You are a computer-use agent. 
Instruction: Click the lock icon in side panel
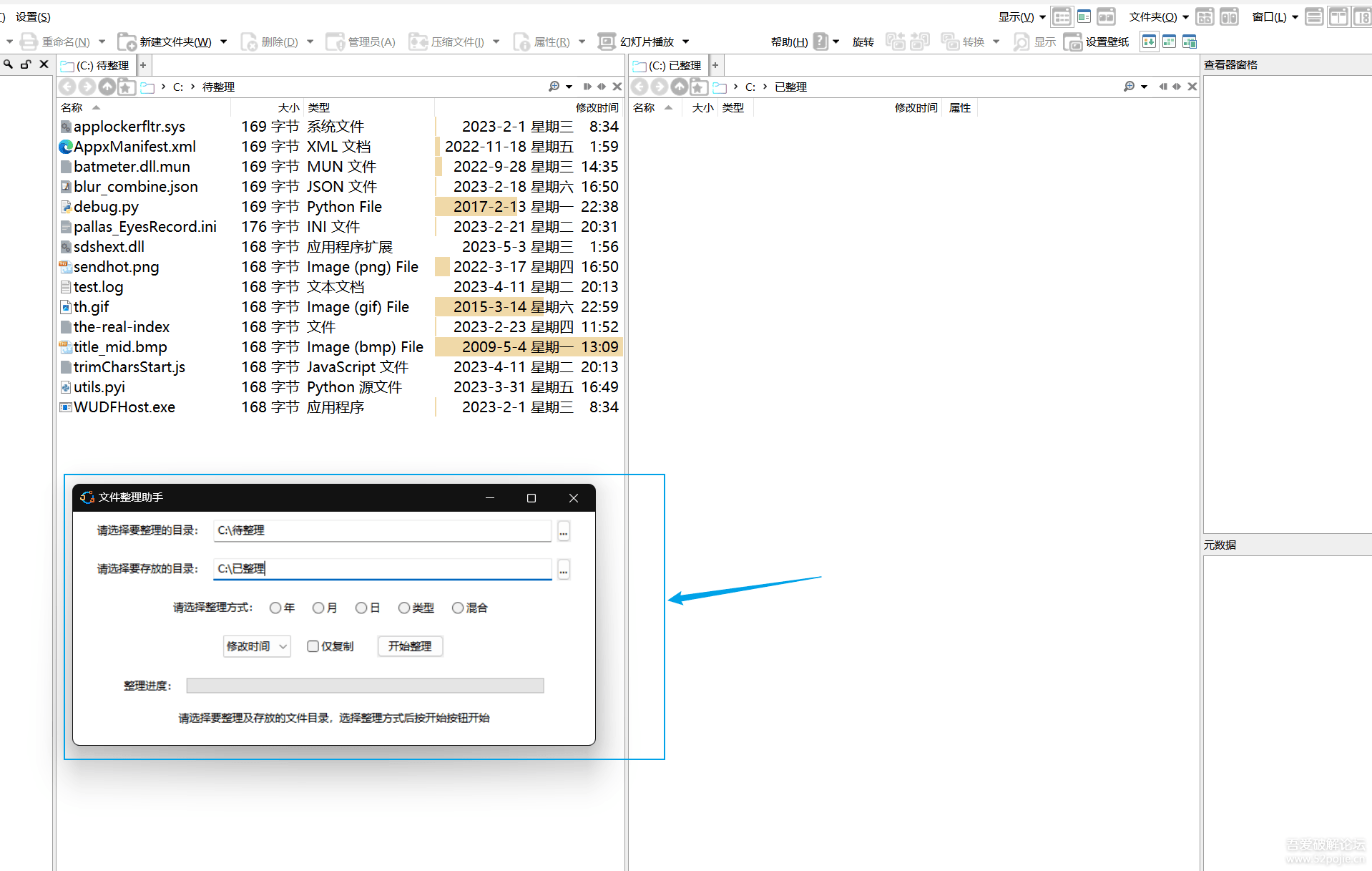point(26,64)
